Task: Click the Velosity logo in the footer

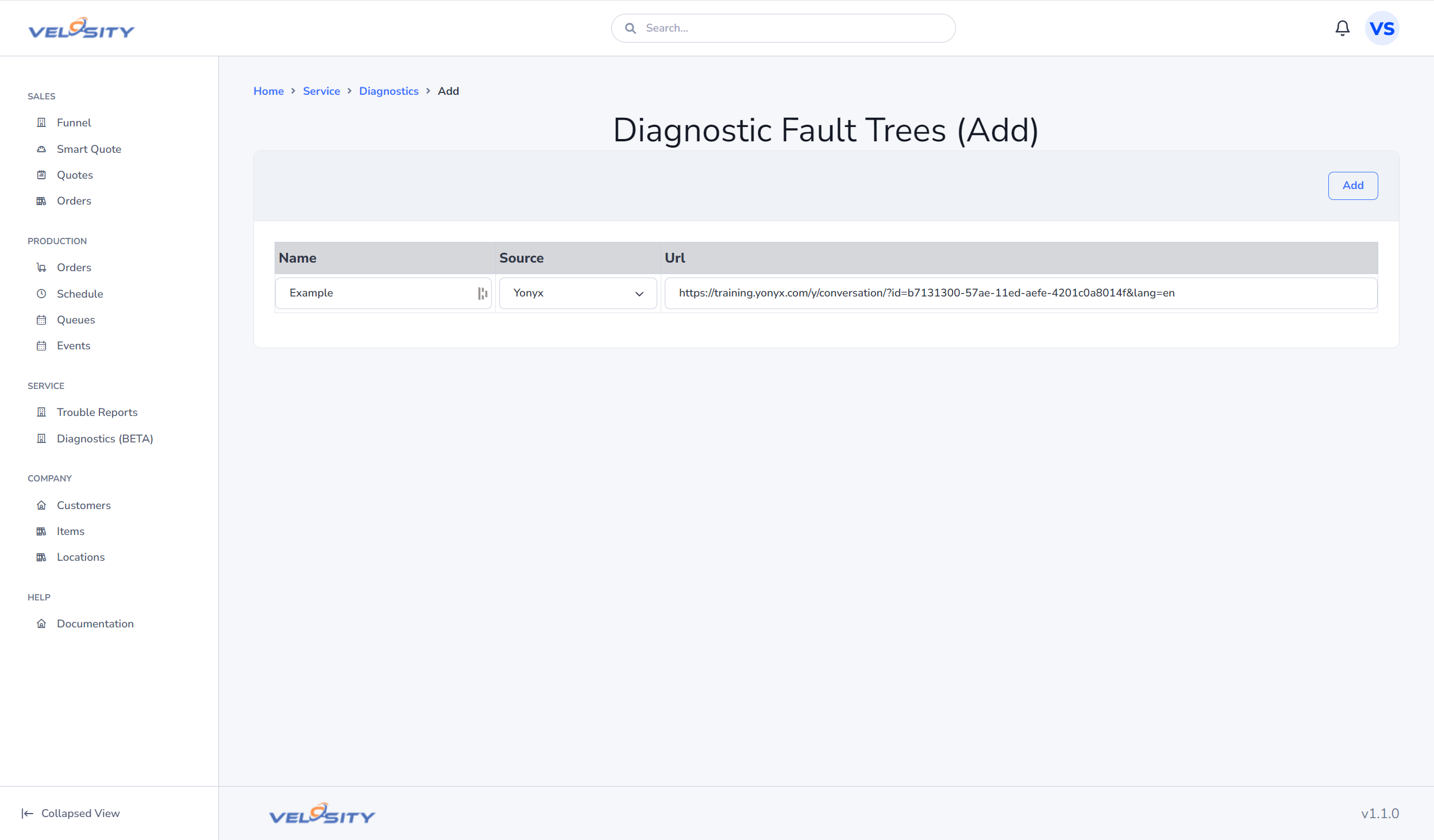Action: tap(322, 814)
